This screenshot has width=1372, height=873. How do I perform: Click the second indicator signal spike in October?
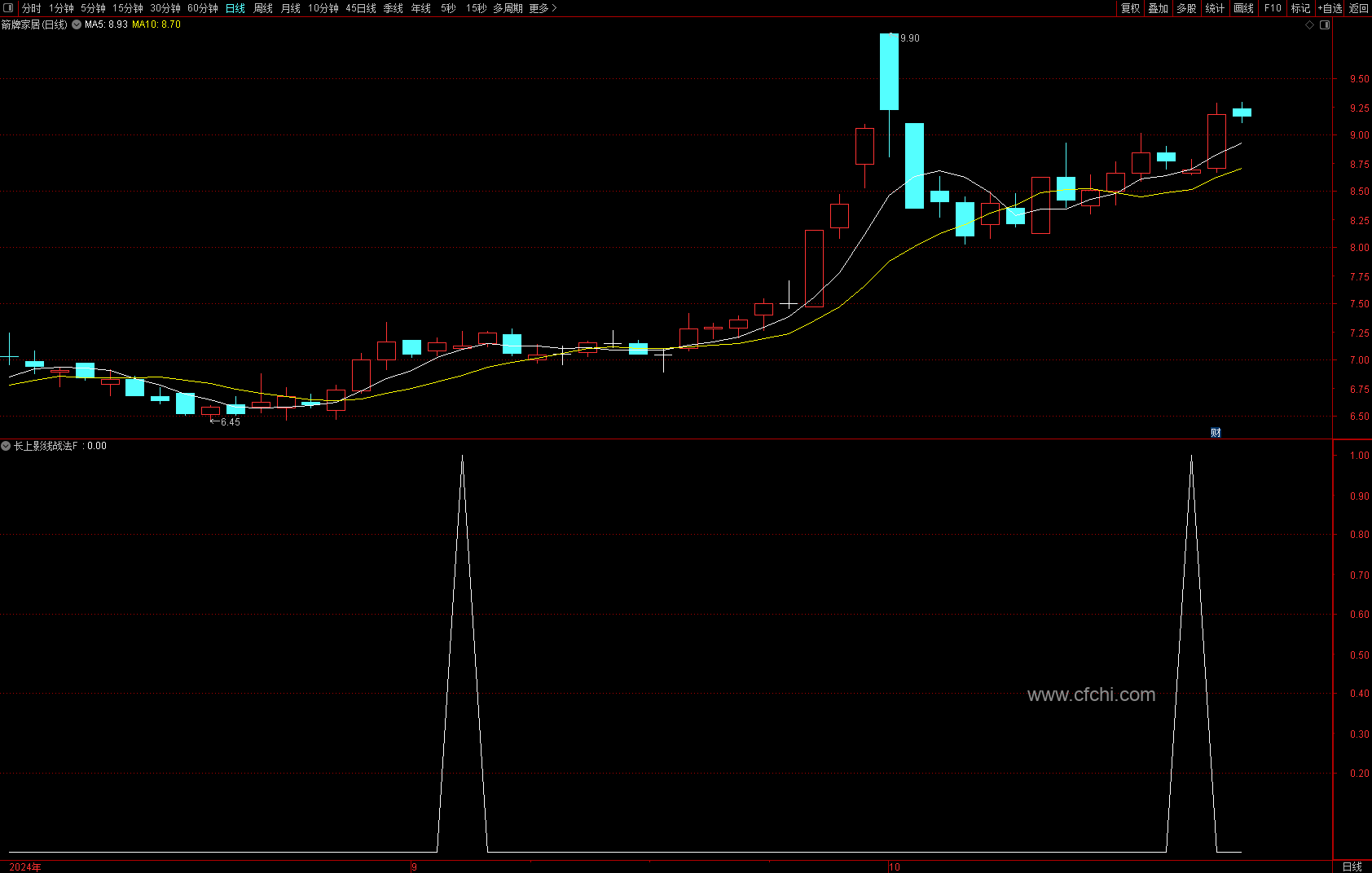1191,652
